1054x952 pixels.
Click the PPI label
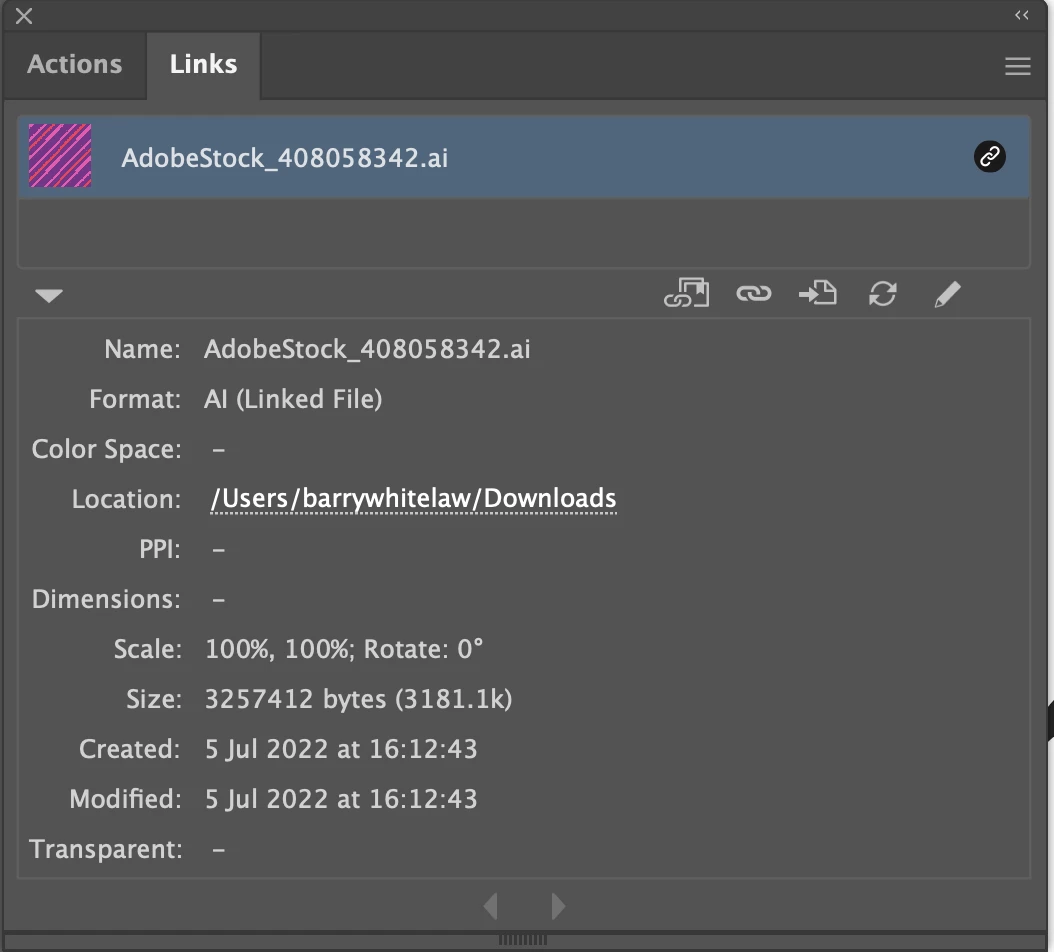[160, 549]
